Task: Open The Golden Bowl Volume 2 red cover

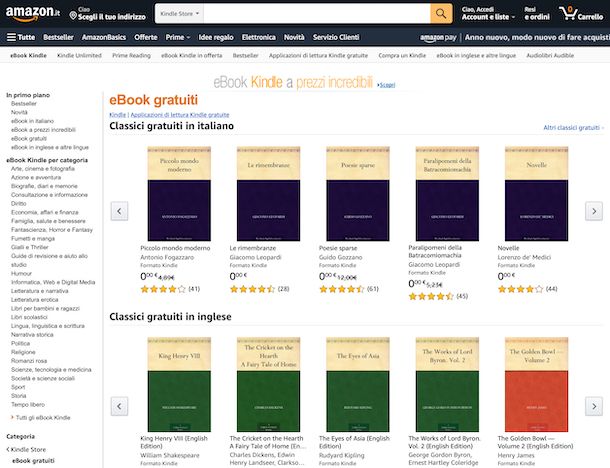Action: point(536,384)
